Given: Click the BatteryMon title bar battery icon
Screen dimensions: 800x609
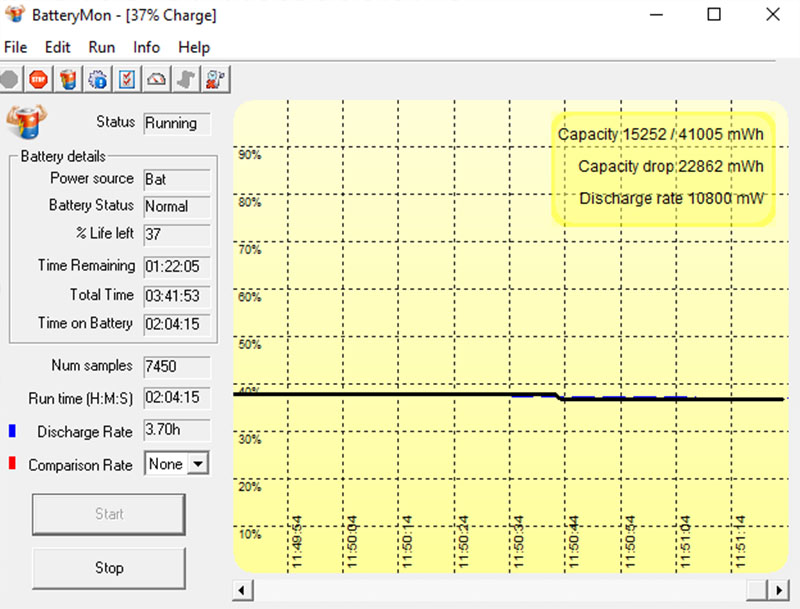Looking at the screenshot, I should (x=14, y=15).
